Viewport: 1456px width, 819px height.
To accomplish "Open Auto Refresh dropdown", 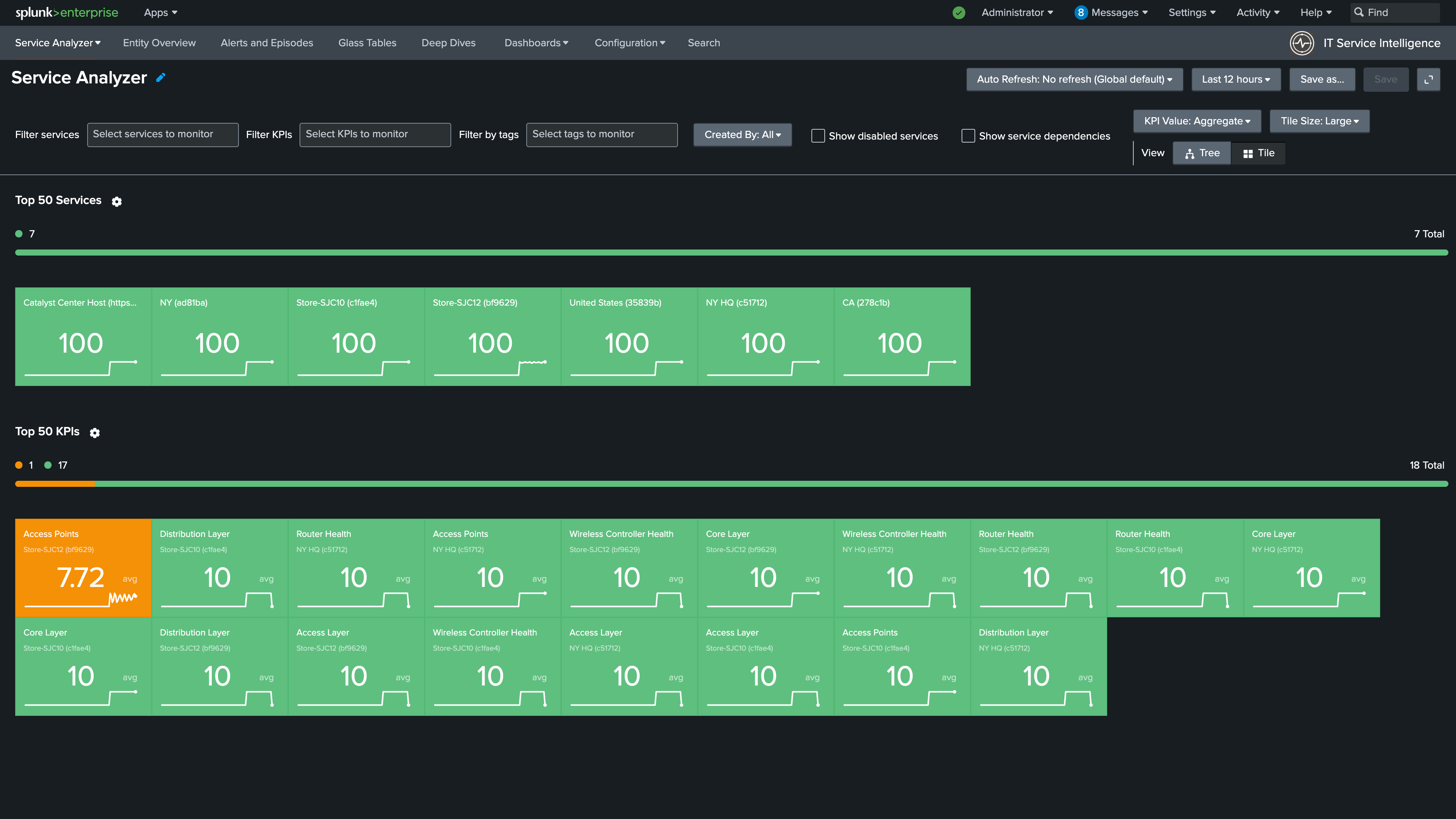I will (x=1075, y=79).
